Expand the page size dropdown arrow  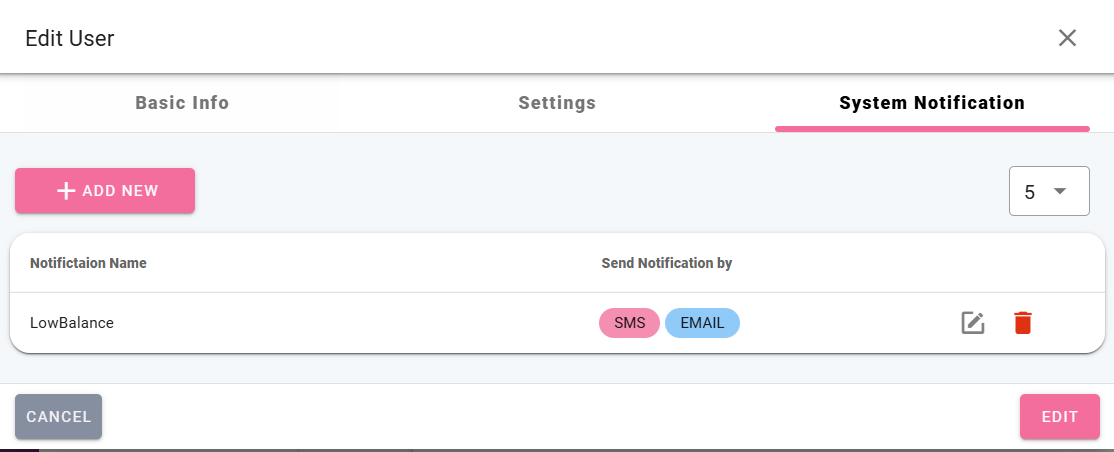(1060, 191)
